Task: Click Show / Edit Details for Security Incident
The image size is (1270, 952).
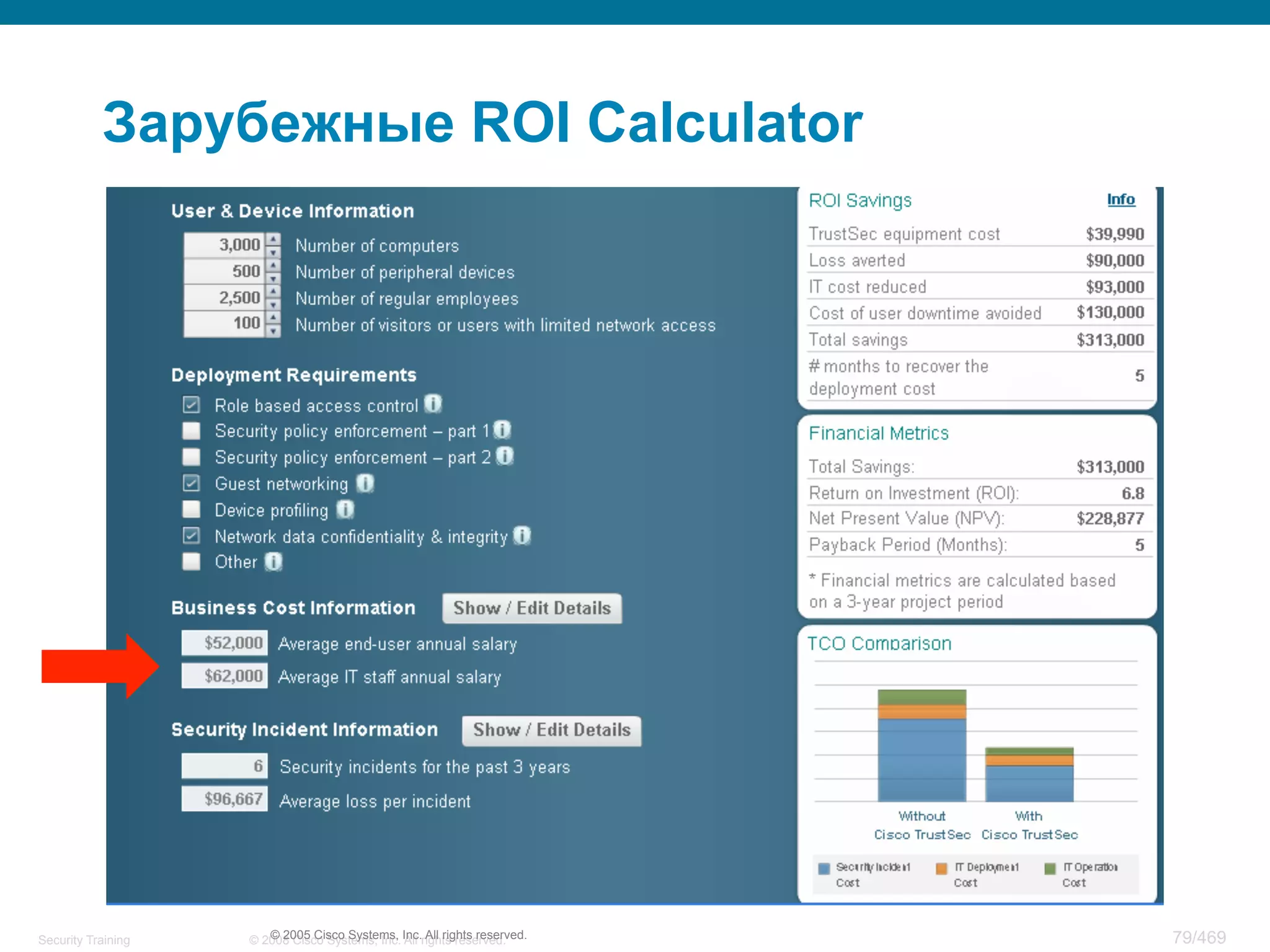Action: pyautogui.click(x=552, y=730)
